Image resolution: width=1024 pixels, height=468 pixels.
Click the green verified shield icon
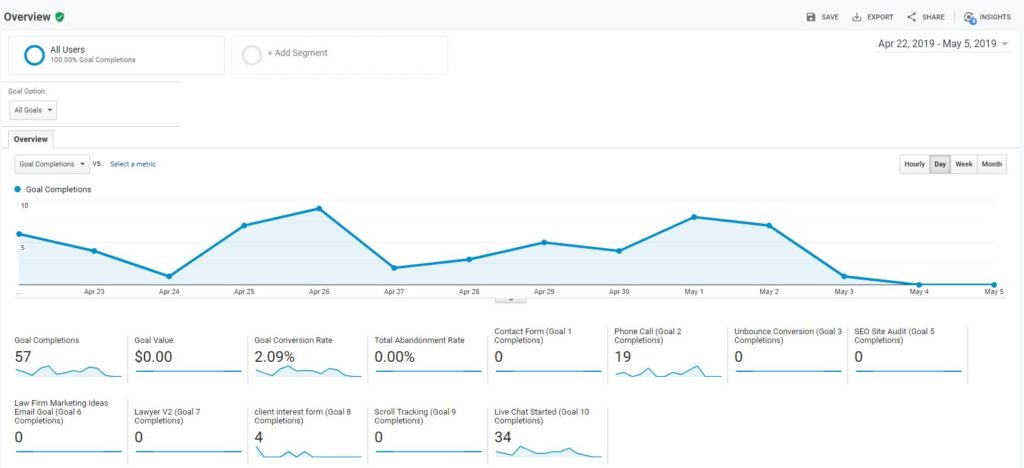(59, 17)
